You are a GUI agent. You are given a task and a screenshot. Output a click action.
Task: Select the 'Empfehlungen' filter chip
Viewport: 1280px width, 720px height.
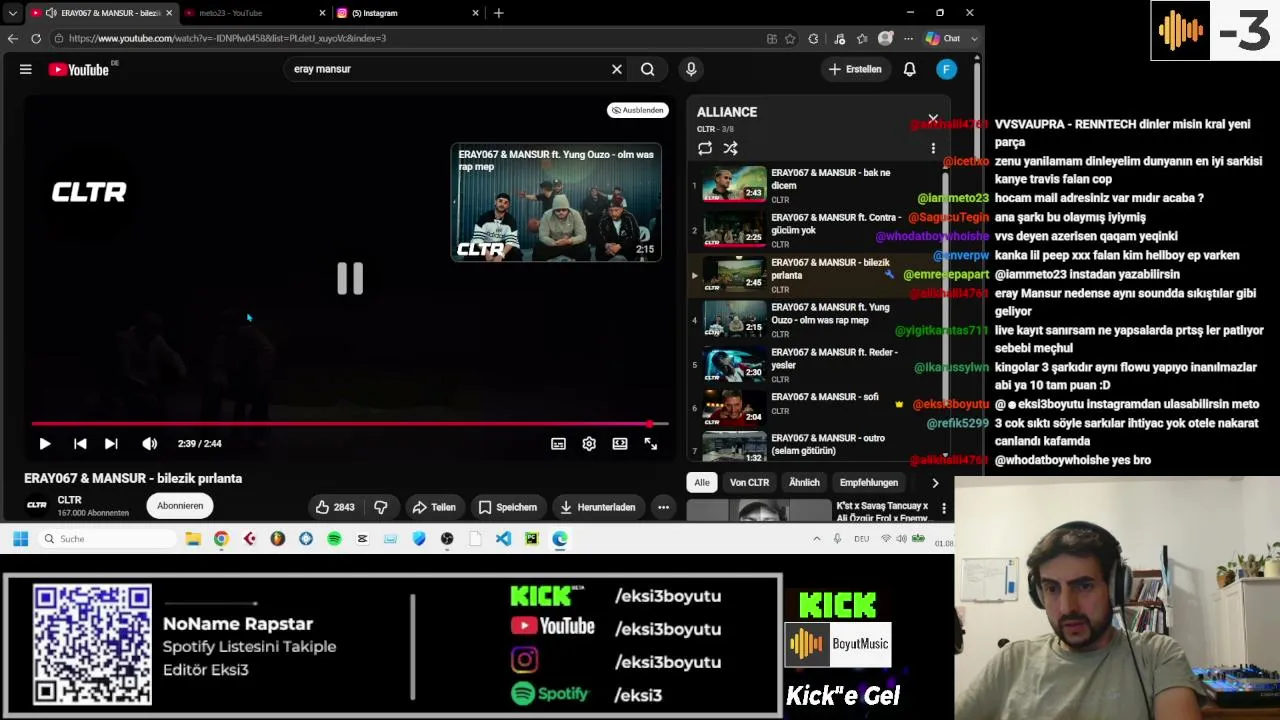(x=869, y=483)
